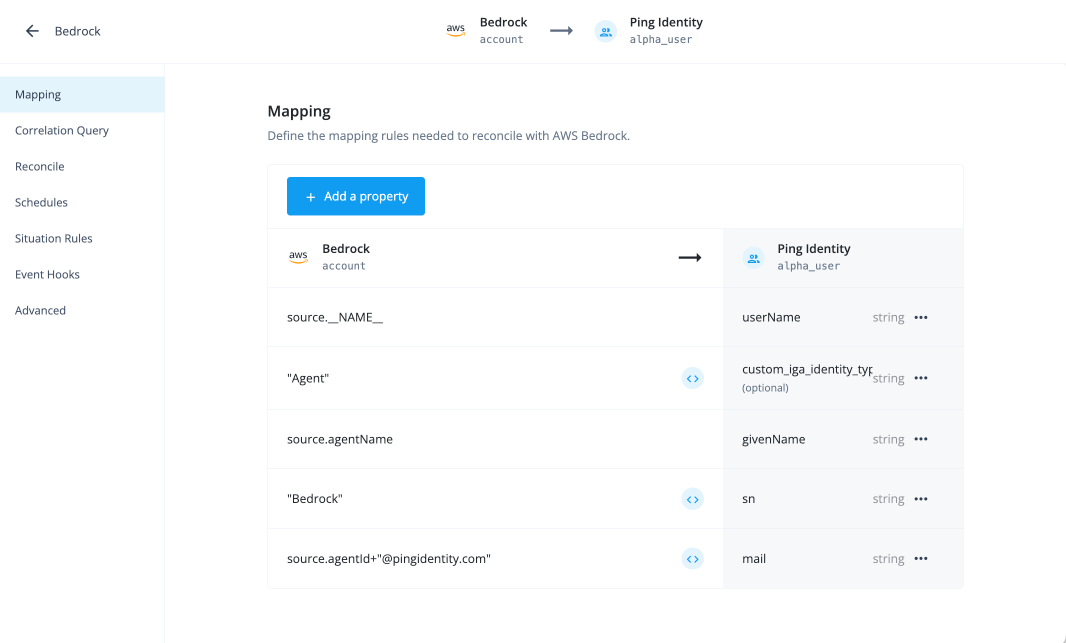1066x643 pixels.
Task: Click the Add a property button
Action: tap(356, 196)
